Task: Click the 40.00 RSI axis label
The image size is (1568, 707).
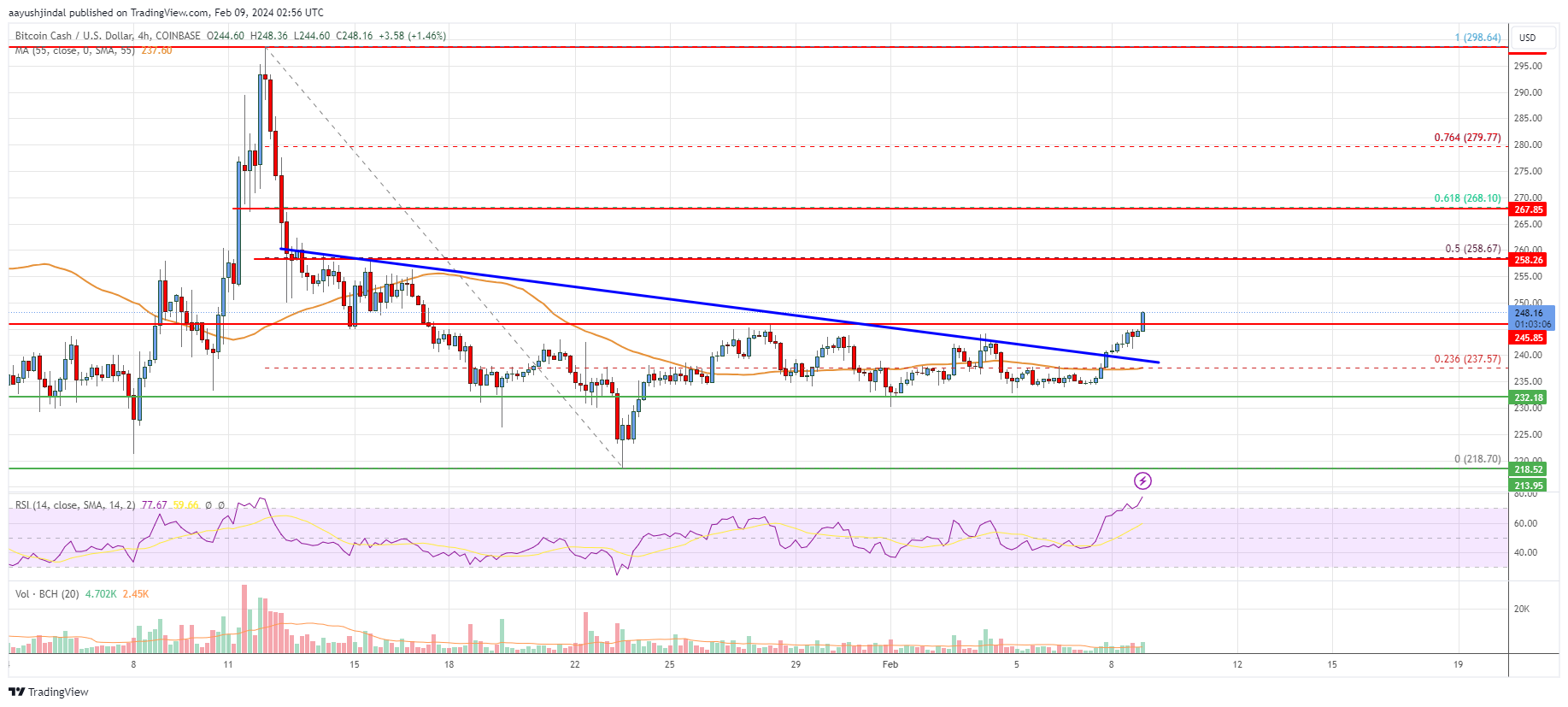Action: [x=1525, y=552]
